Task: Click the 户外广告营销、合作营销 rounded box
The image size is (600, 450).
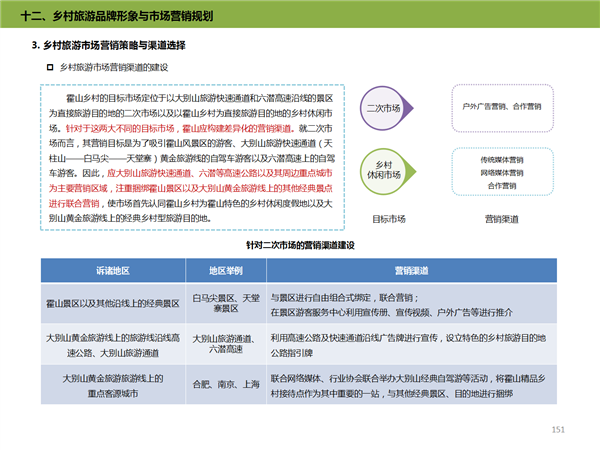Action: tap(502, 106)
